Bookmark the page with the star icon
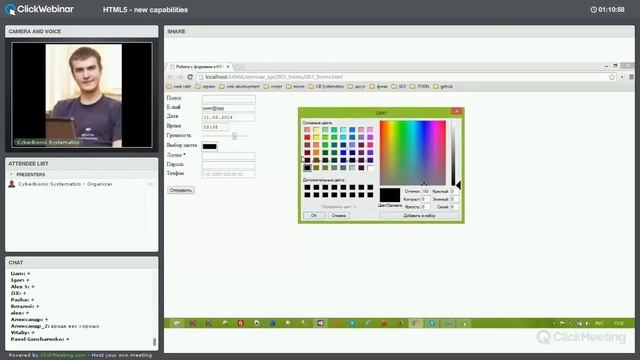 point(612,77)
